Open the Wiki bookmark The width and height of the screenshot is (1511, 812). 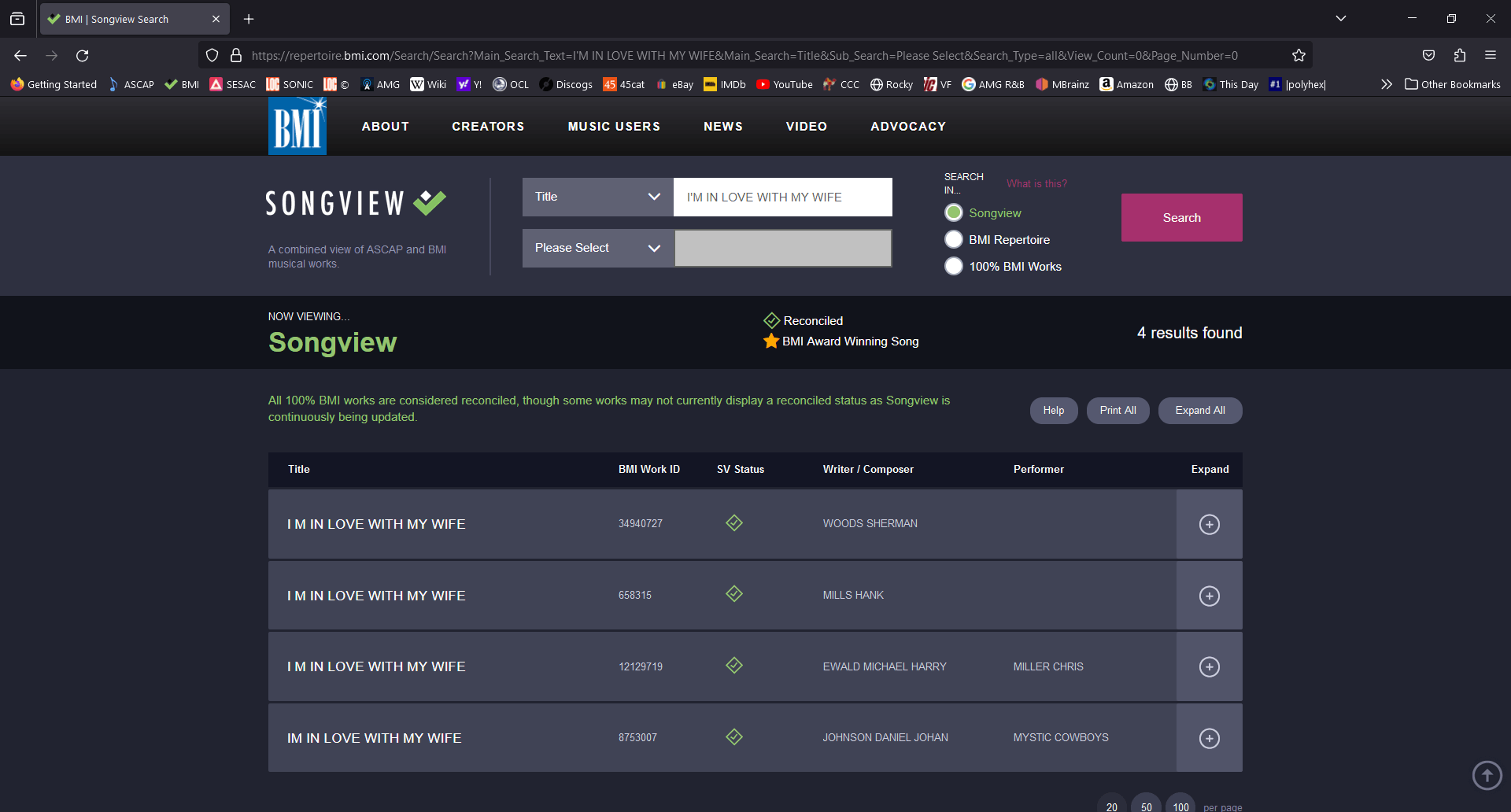tap(428, 84)
